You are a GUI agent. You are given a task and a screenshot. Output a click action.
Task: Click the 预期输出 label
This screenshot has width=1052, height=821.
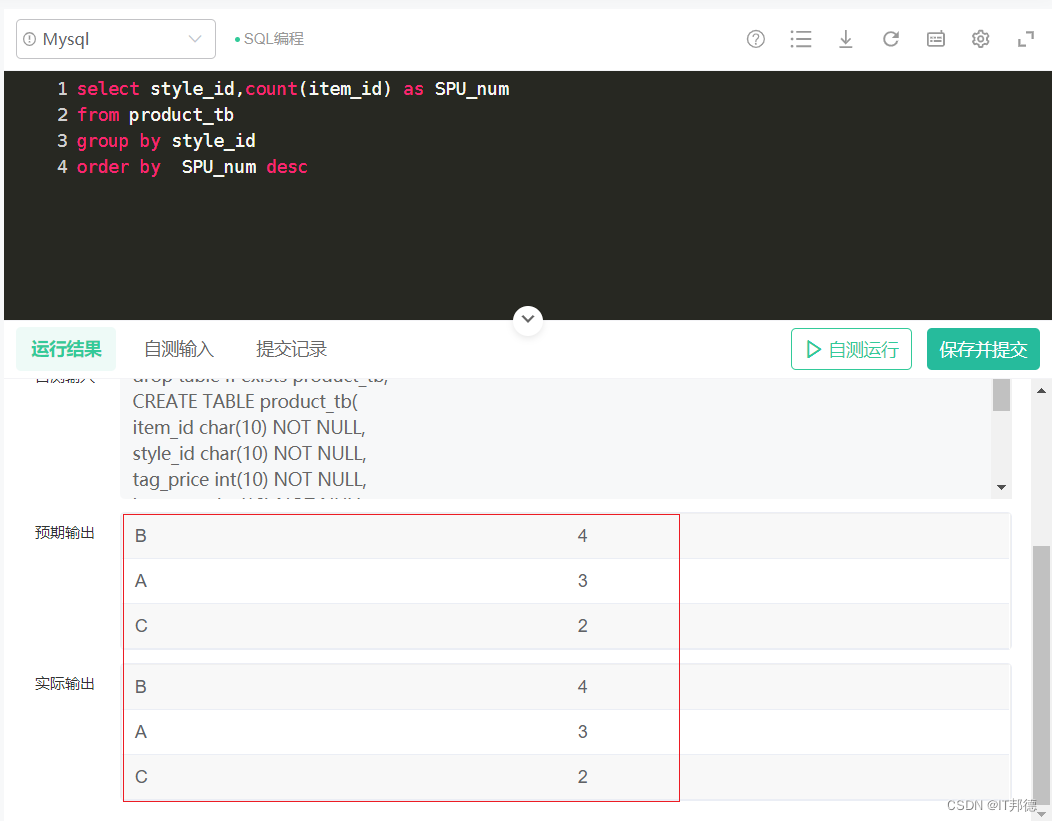(x=64, y=533)
